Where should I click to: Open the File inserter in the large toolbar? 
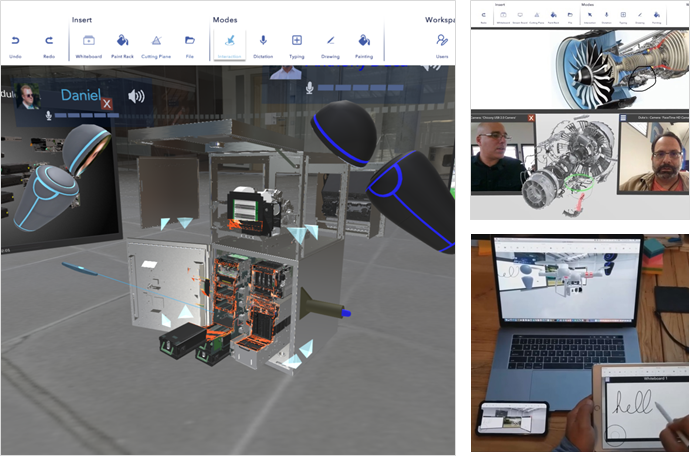[x=190, y=46]
